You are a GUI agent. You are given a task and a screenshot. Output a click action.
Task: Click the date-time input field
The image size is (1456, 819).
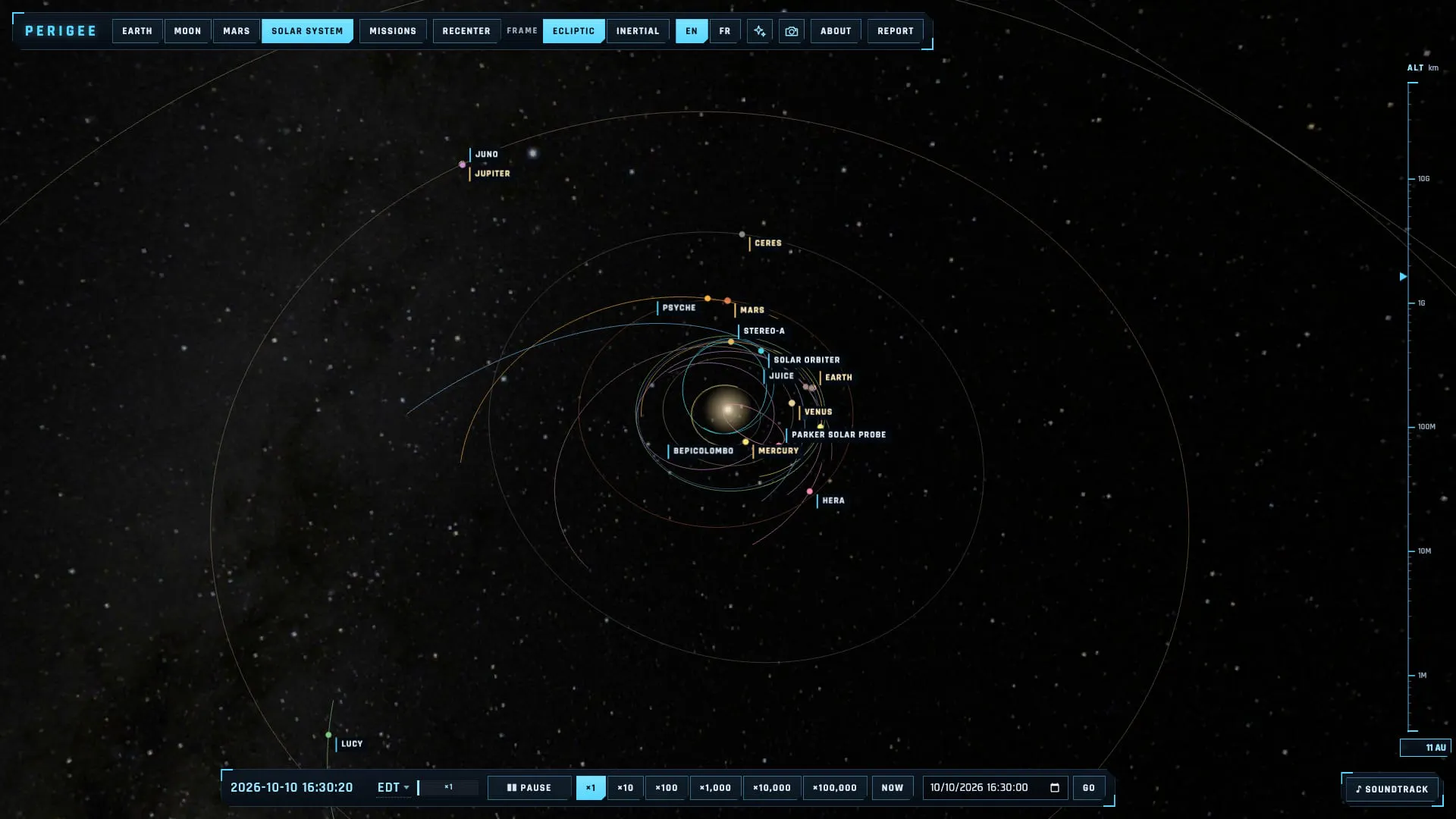tap(995, 788)
